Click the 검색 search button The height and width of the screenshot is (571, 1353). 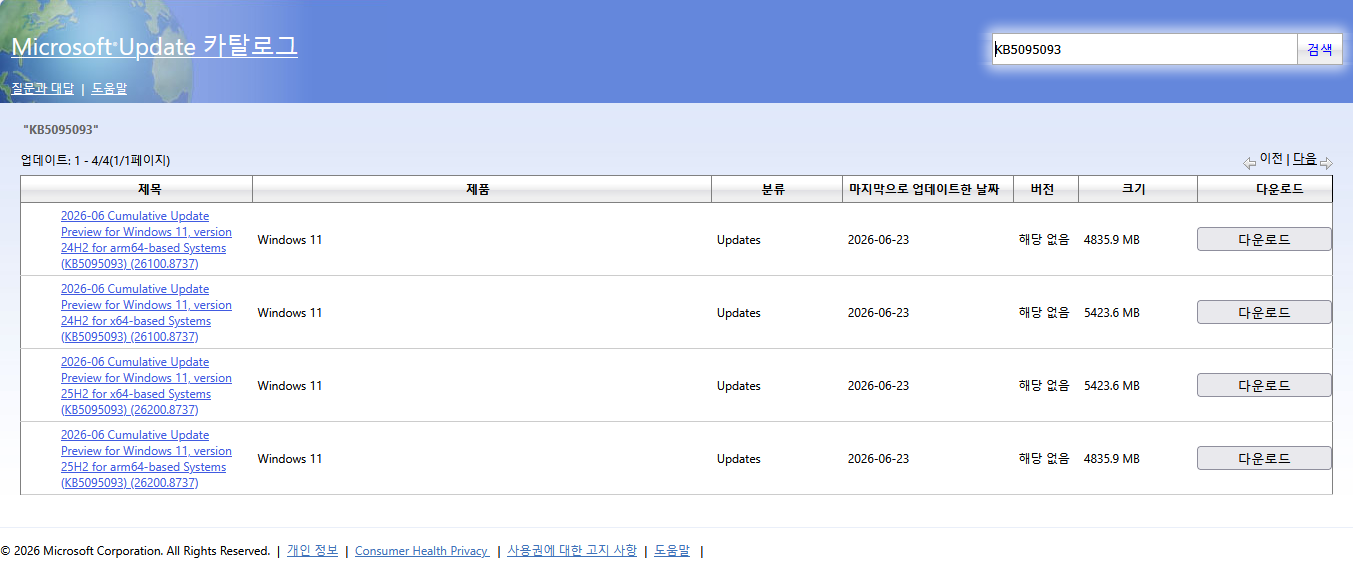(1320, 49)
